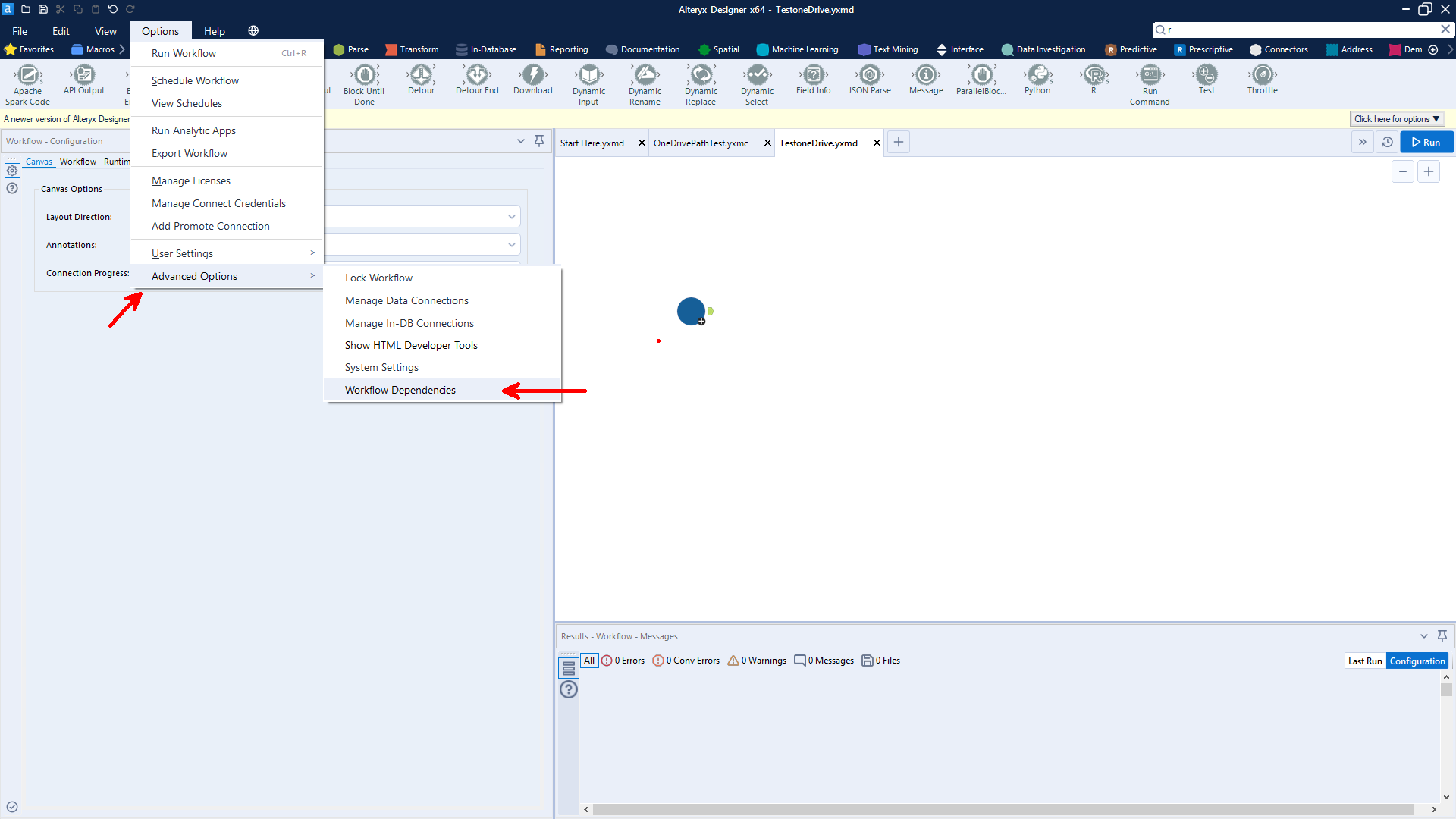This screenshot has width=1456, height=819.
Task: Toggle the Errors filter in Results
Action: pyautogui.click(x=623, y=661)
